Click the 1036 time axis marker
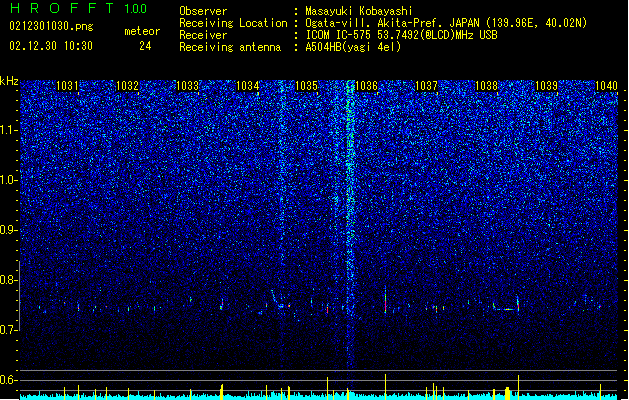This screenshot has height=400, width=629. click(366, 86)
